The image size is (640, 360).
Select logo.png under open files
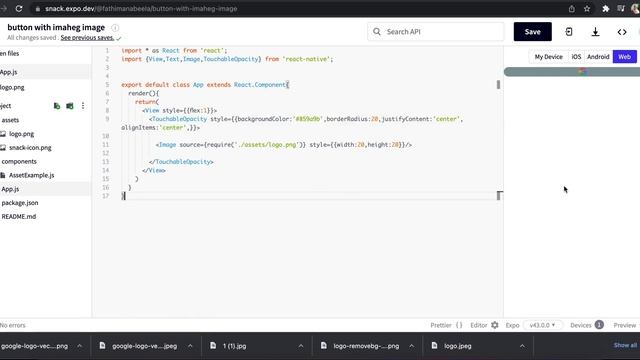12,87
